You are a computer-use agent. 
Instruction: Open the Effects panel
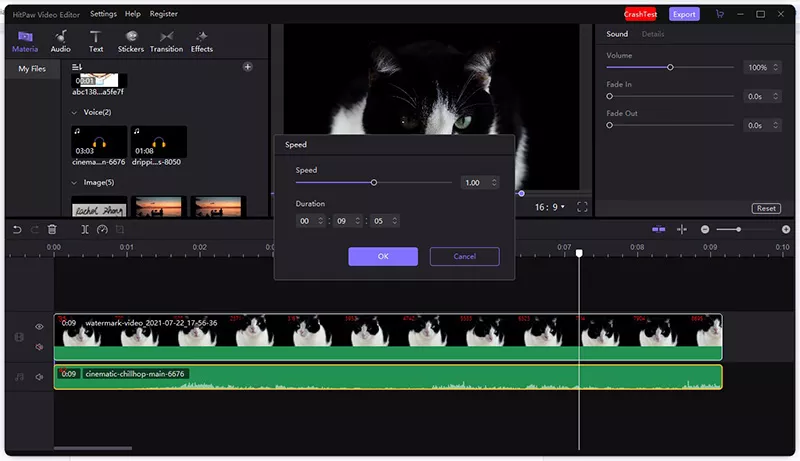[202, 41]
